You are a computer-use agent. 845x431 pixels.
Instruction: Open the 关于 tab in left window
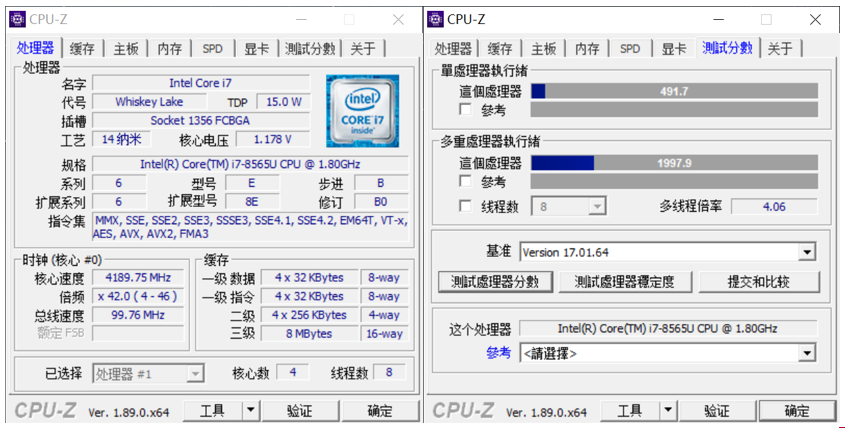pyautogui.click(x=363, y=49)
